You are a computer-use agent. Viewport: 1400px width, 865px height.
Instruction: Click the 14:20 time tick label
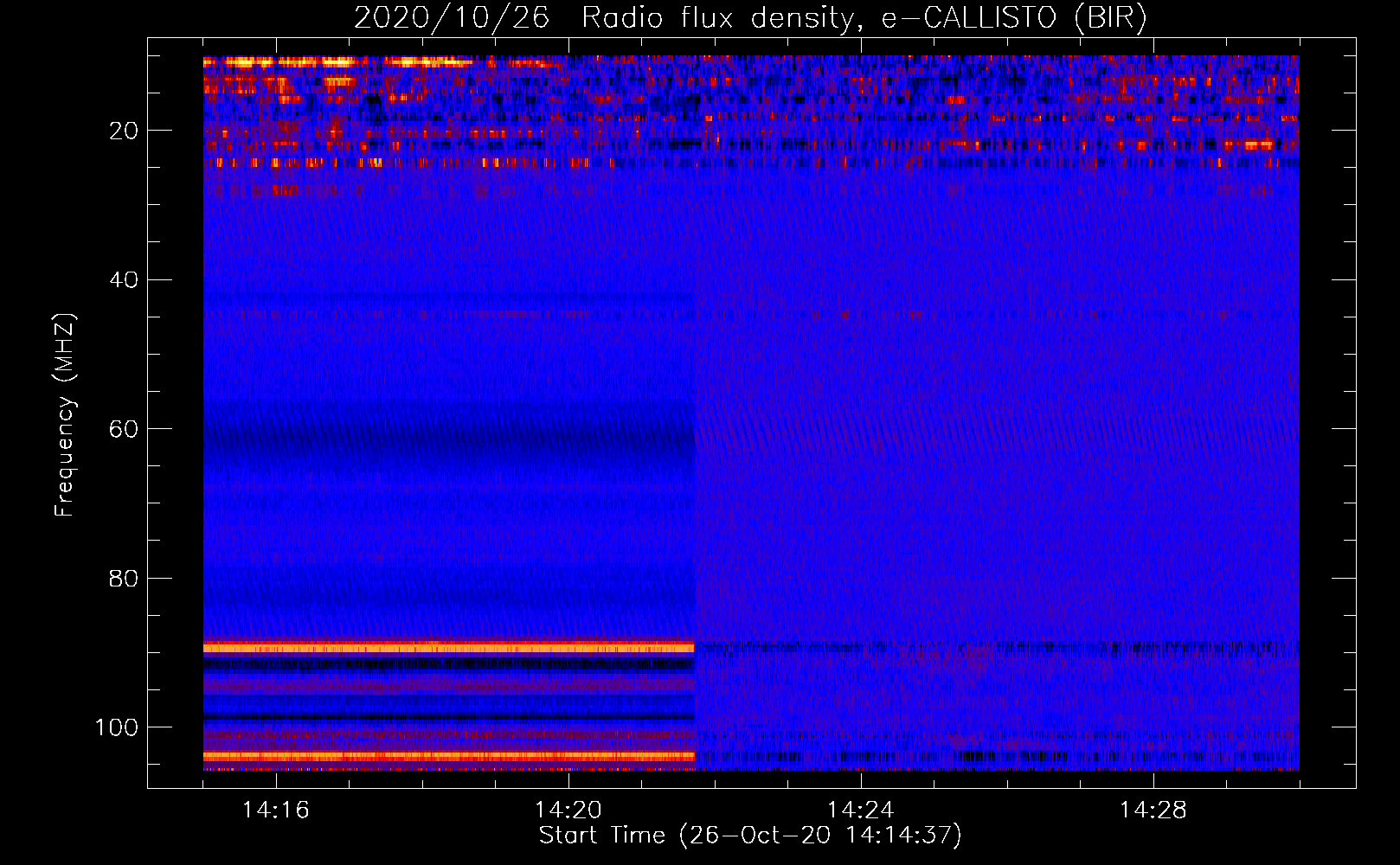pos(568,810)
